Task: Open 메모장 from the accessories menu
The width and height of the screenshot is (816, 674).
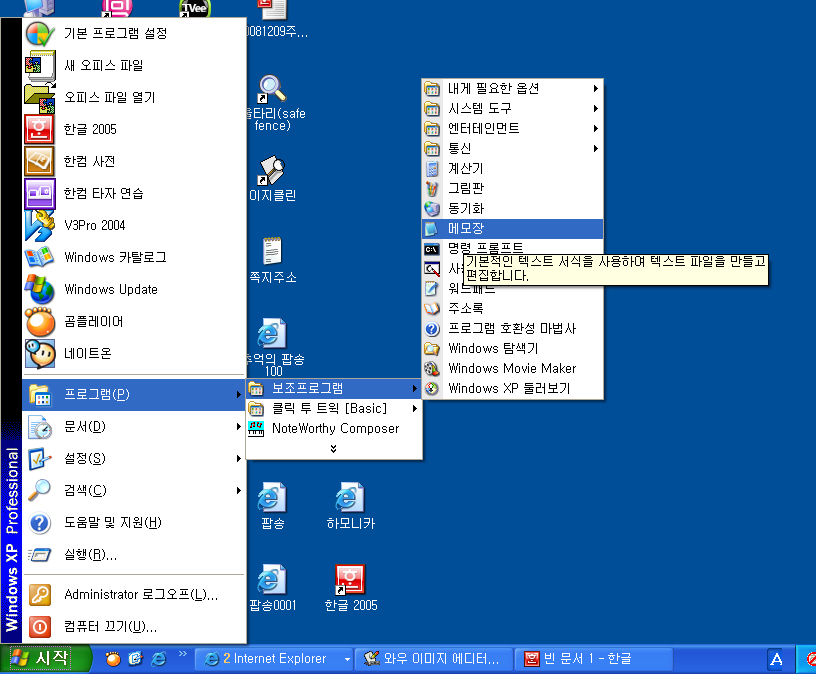Action: pos(513,228)
